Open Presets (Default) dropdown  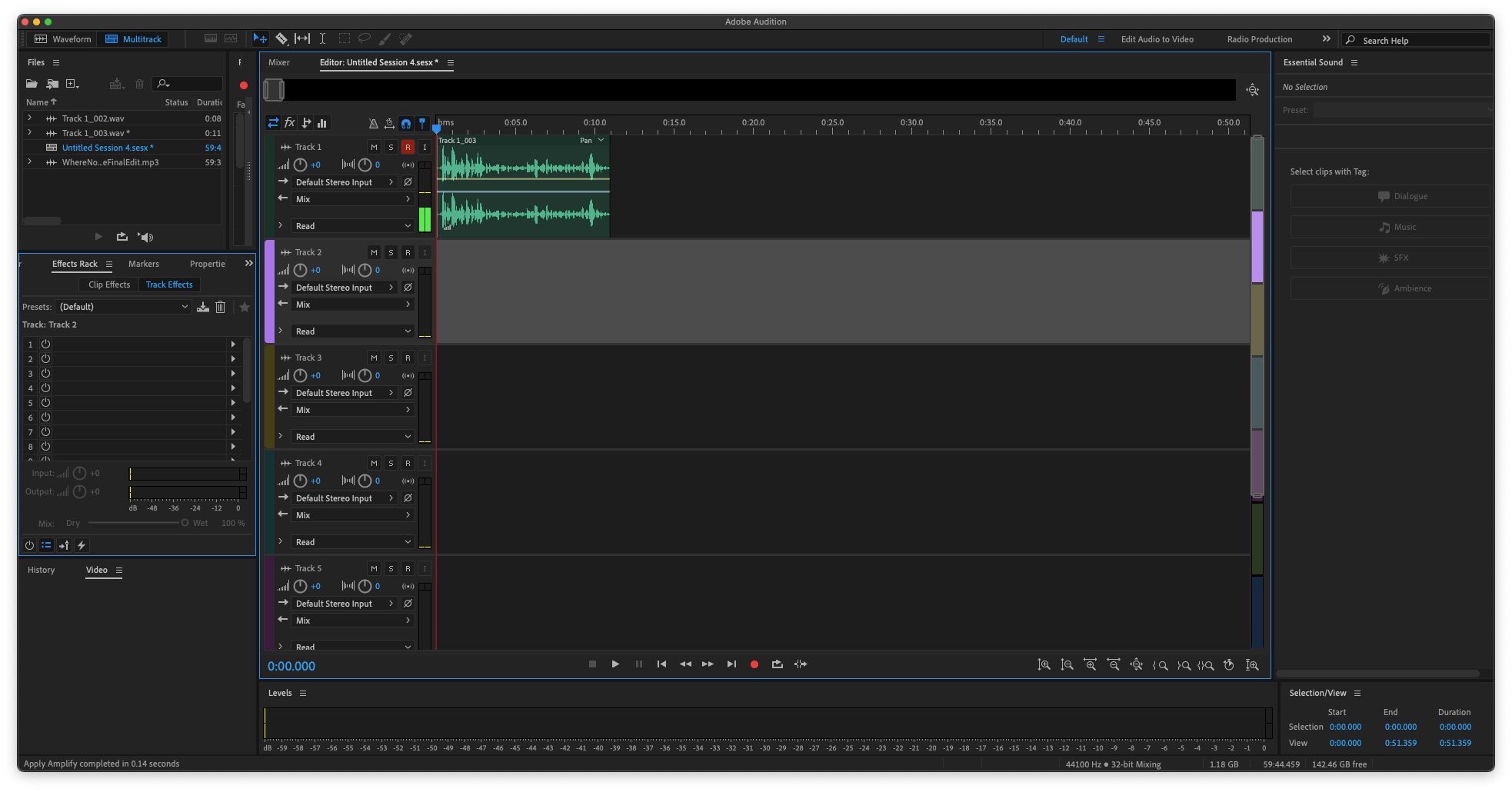point(123,307)
